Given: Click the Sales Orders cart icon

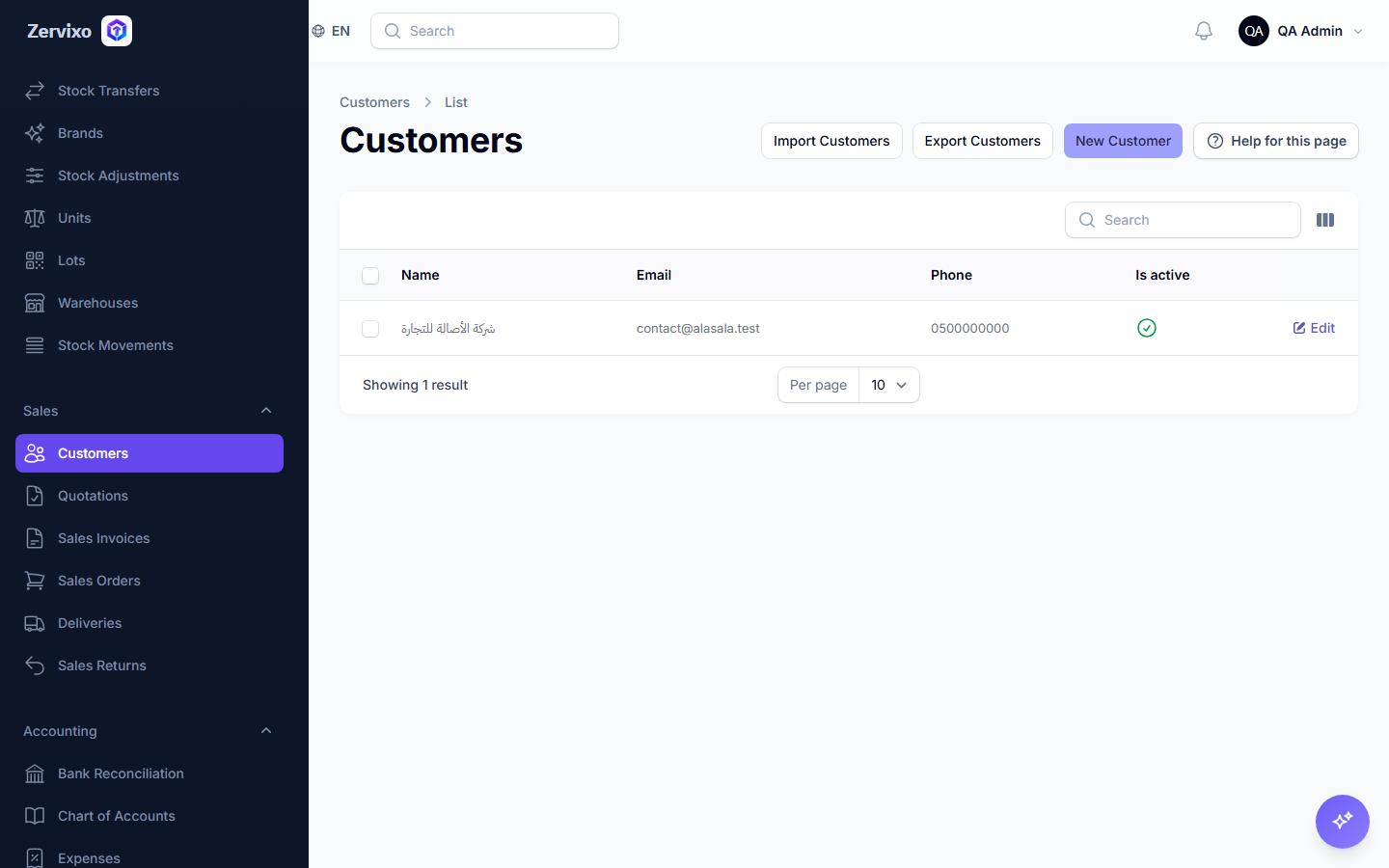Looking at the screenshot, I should point(35,581).
